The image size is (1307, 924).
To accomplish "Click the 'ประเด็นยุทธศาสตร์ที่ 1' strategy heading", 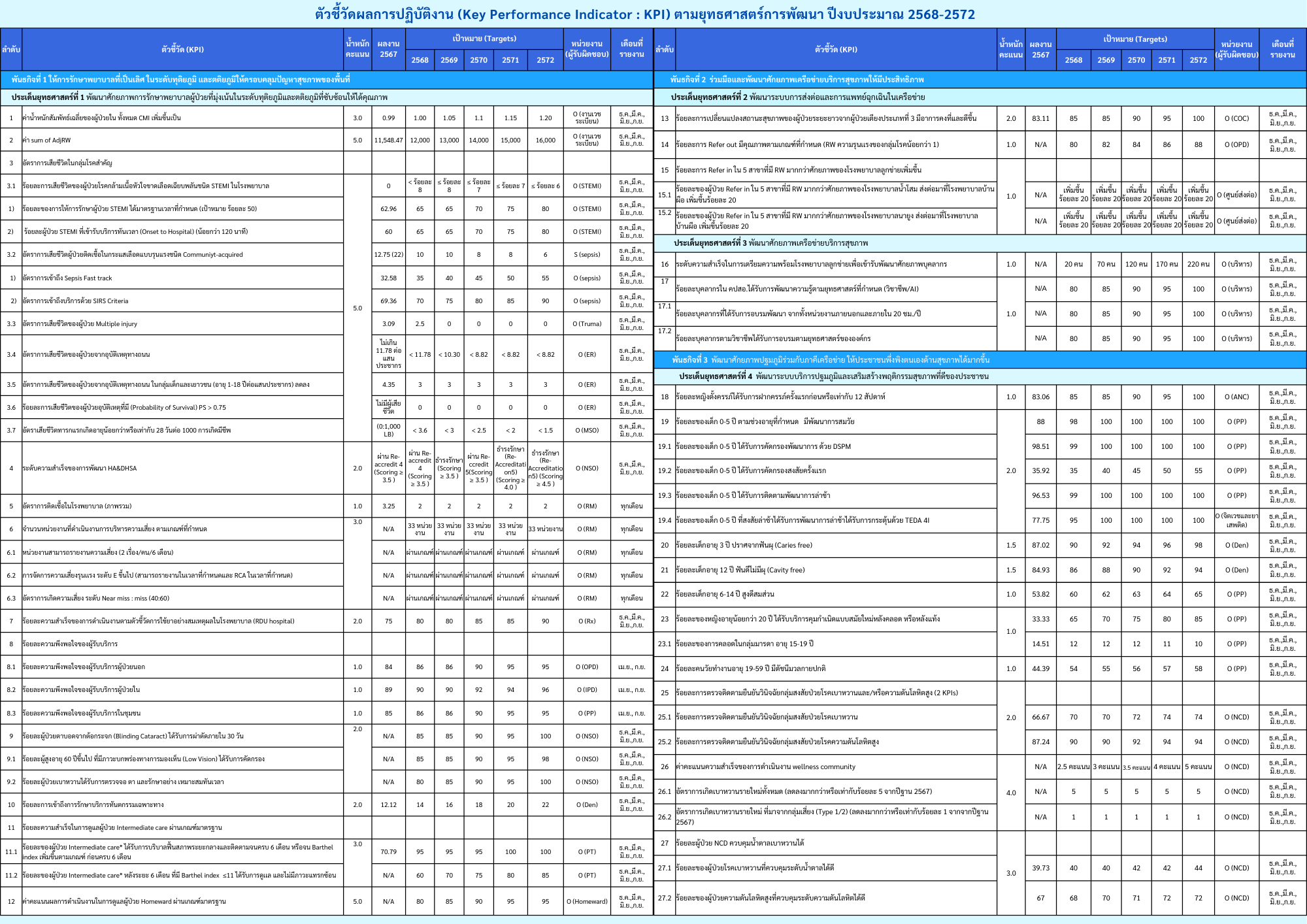I will coord(199,97).
